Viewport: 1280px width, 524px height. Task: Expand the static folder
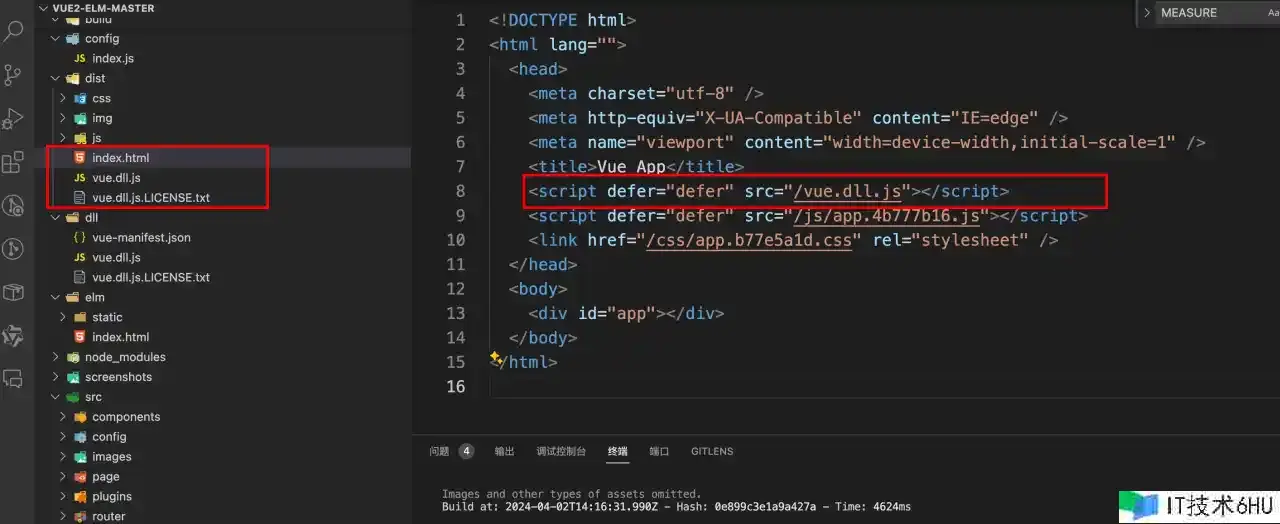[x=62, y=317]
